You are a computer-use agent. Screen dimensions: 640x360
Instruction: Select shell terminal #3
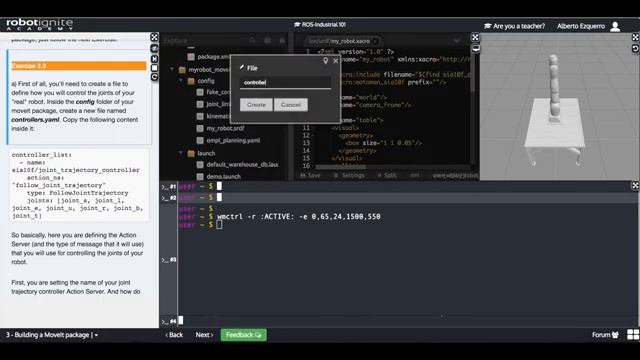[169, 260]
